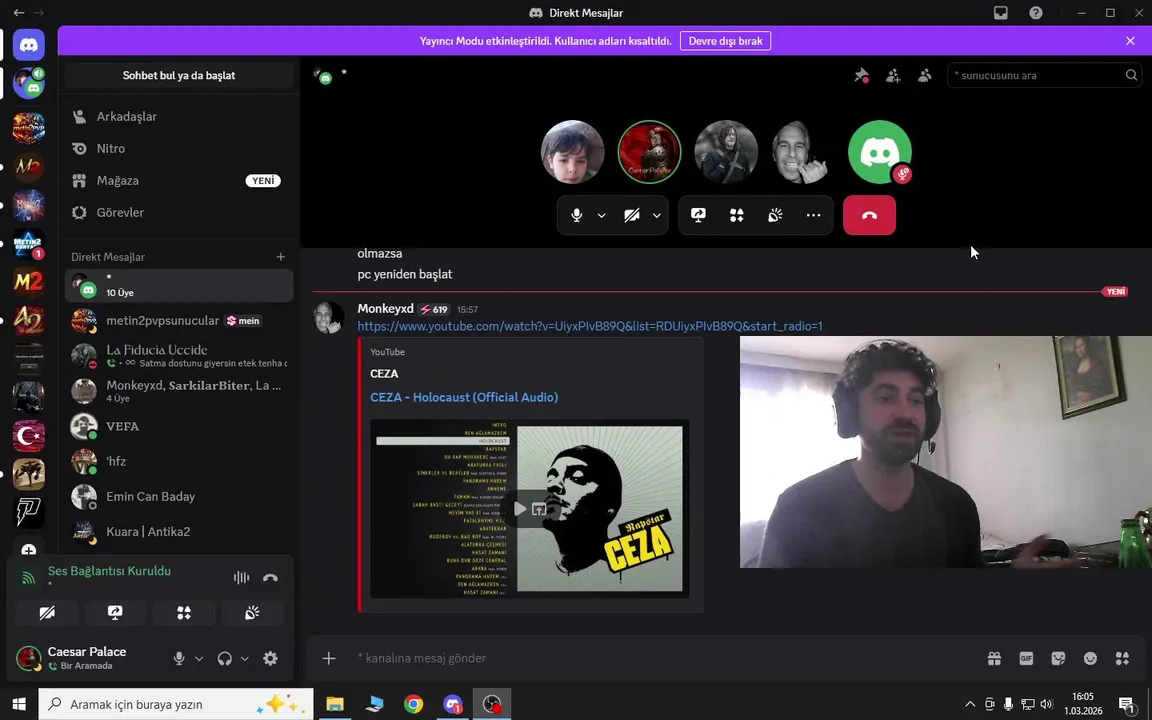Open Emin Can Baday direct message
The width and height of the screenshot is (1152, 720).
[179, 497]
